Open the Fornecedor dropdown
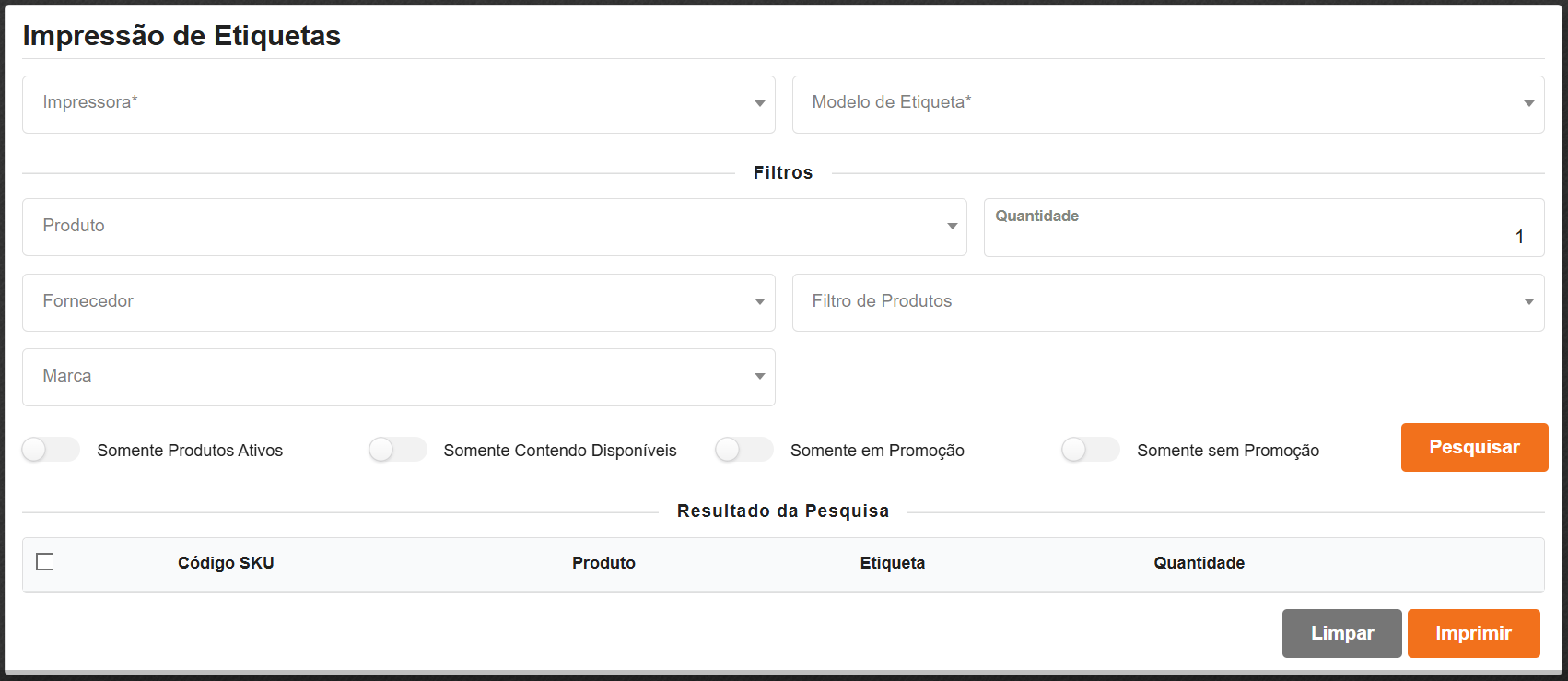 (396, 302)
